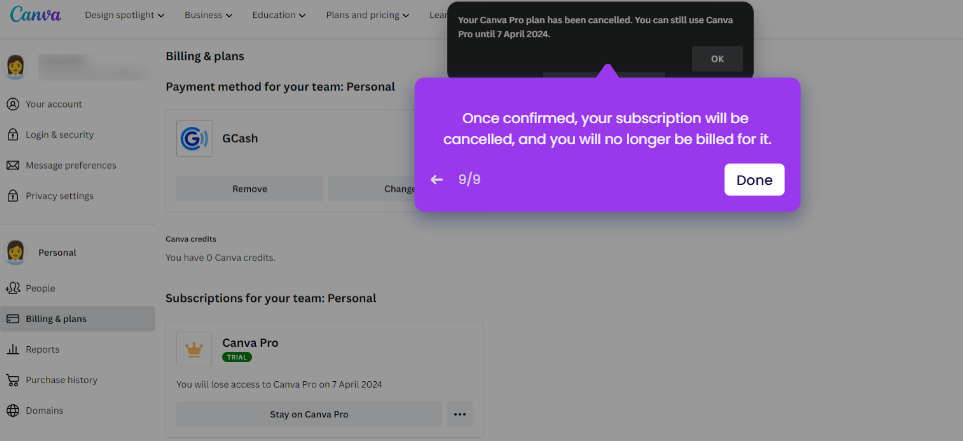Open Purchase history

tap(61, 380)
